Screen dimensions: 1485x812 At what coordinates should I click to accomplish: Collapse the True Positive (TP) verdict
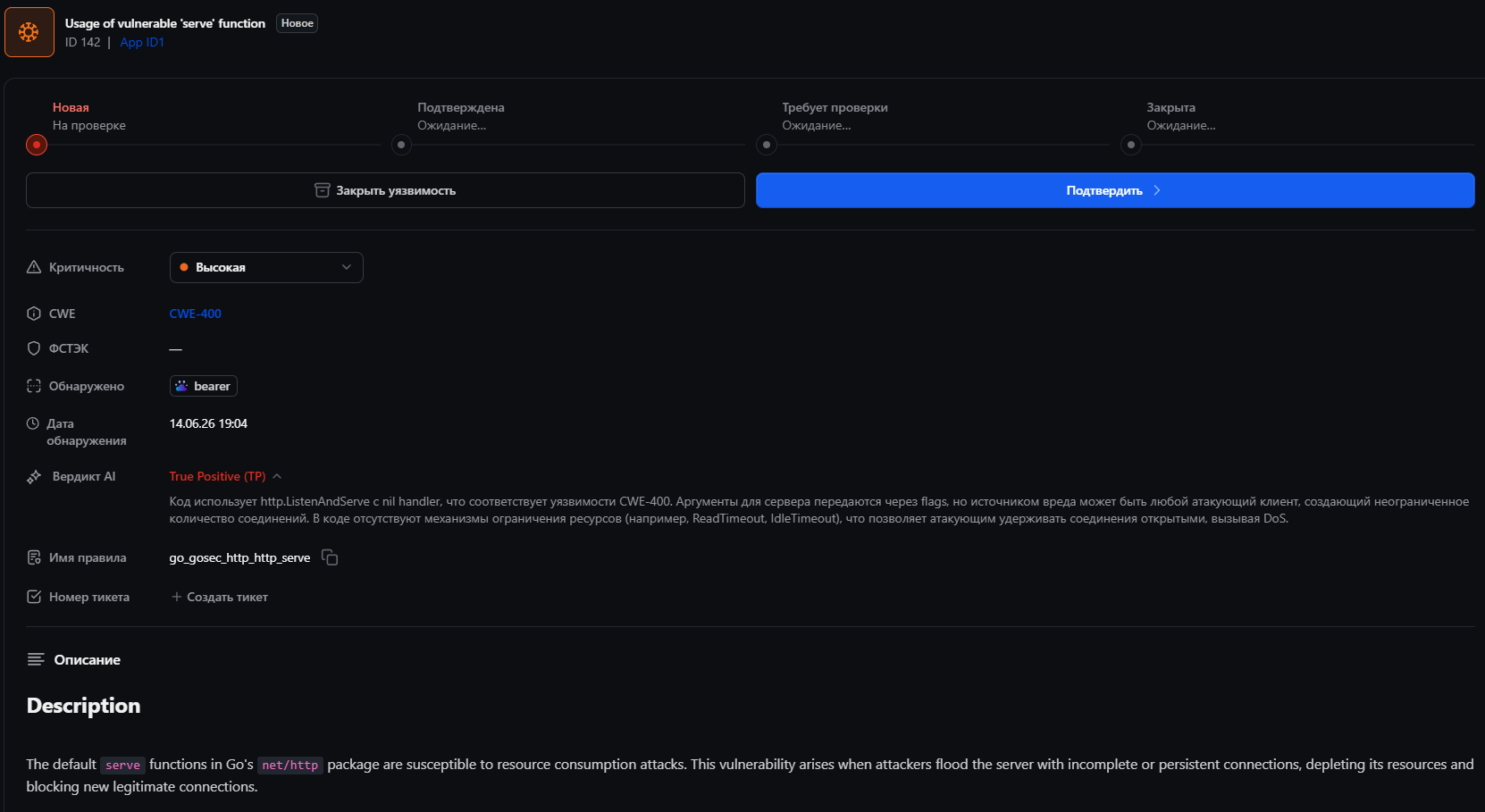click(x=277, y=476)
